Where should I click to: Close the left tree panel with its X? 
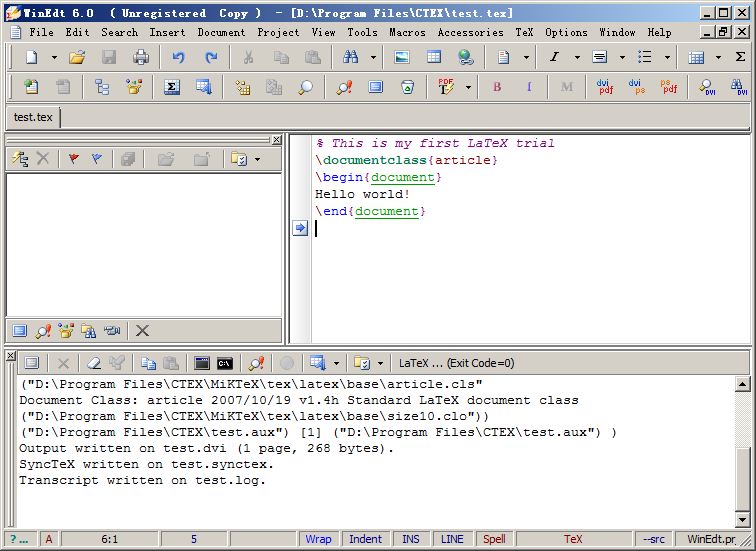point(276,140)
